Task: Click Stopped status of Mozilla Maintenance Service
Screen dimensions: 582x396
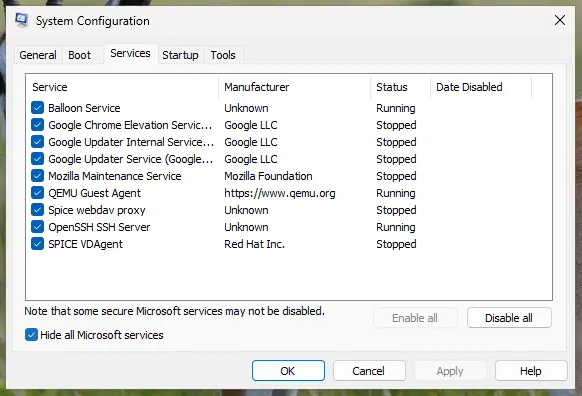Action: coord(396,176)
